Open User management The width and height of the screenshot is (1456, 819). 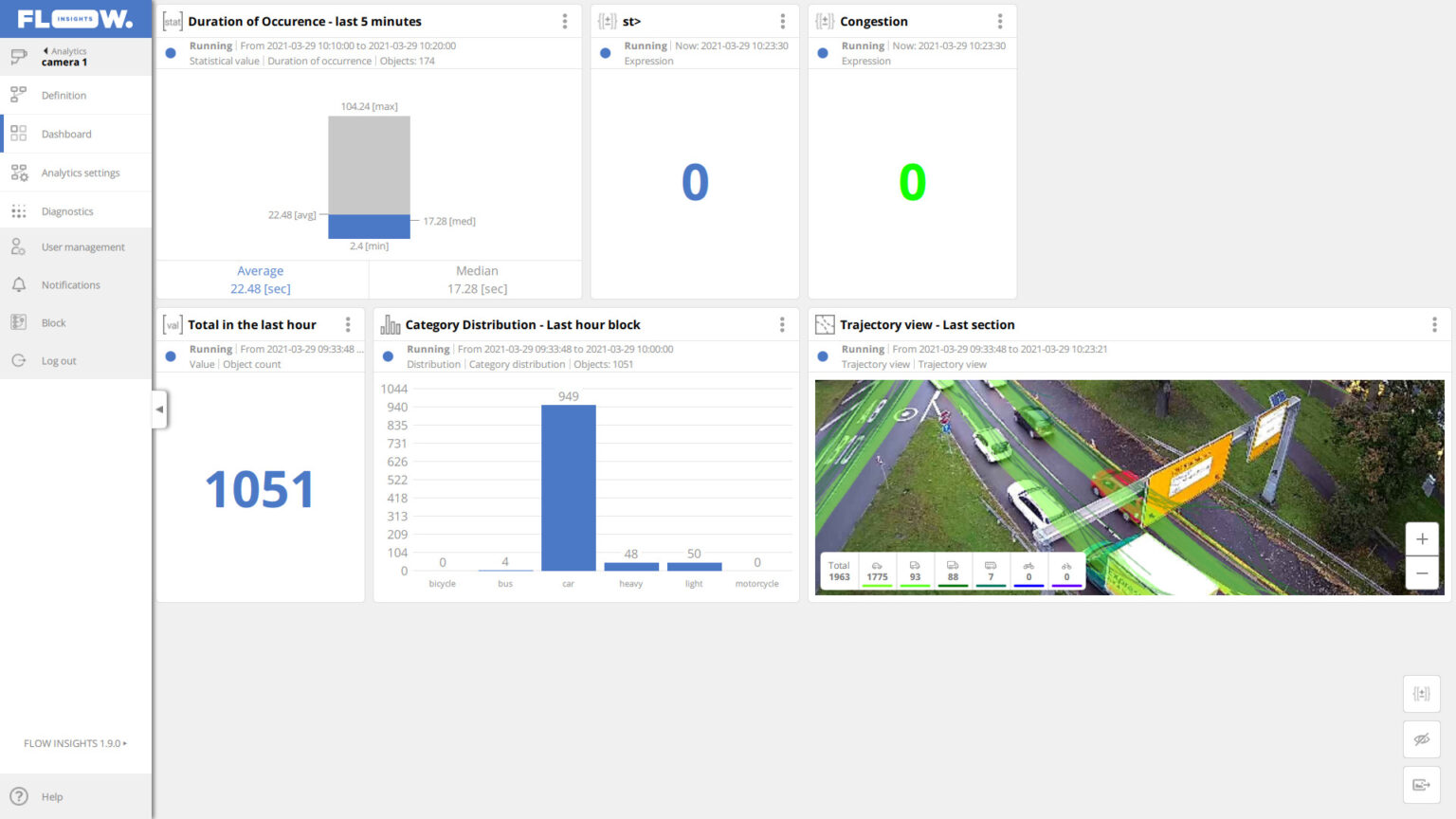pos(82,247)
